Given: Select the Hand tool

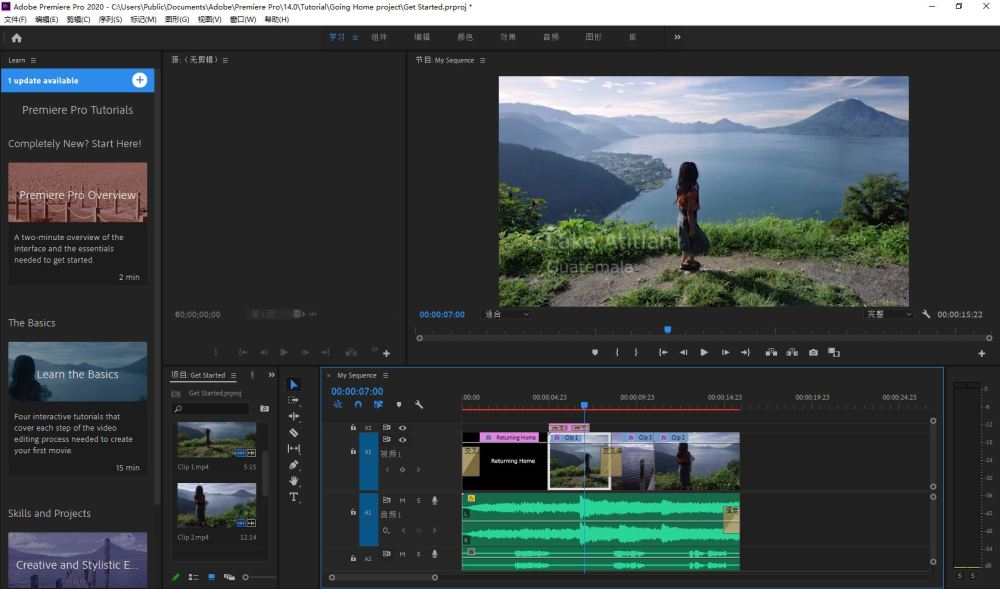Looking at the screenshot, I should [293, 481].
